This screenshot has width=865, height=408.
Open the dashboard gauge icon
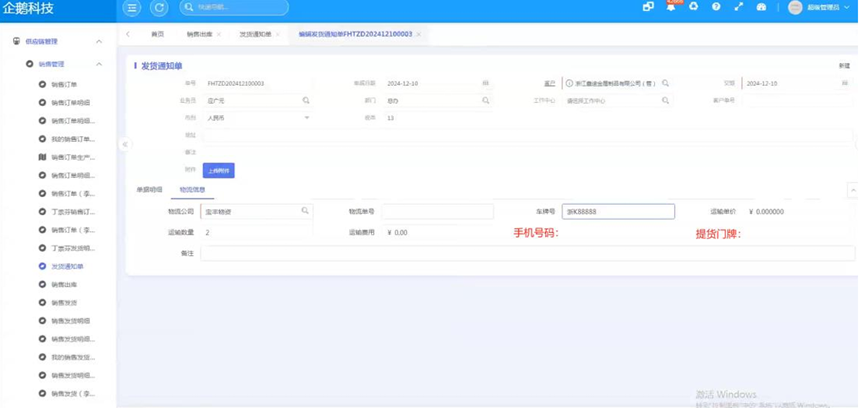point(761,7)
